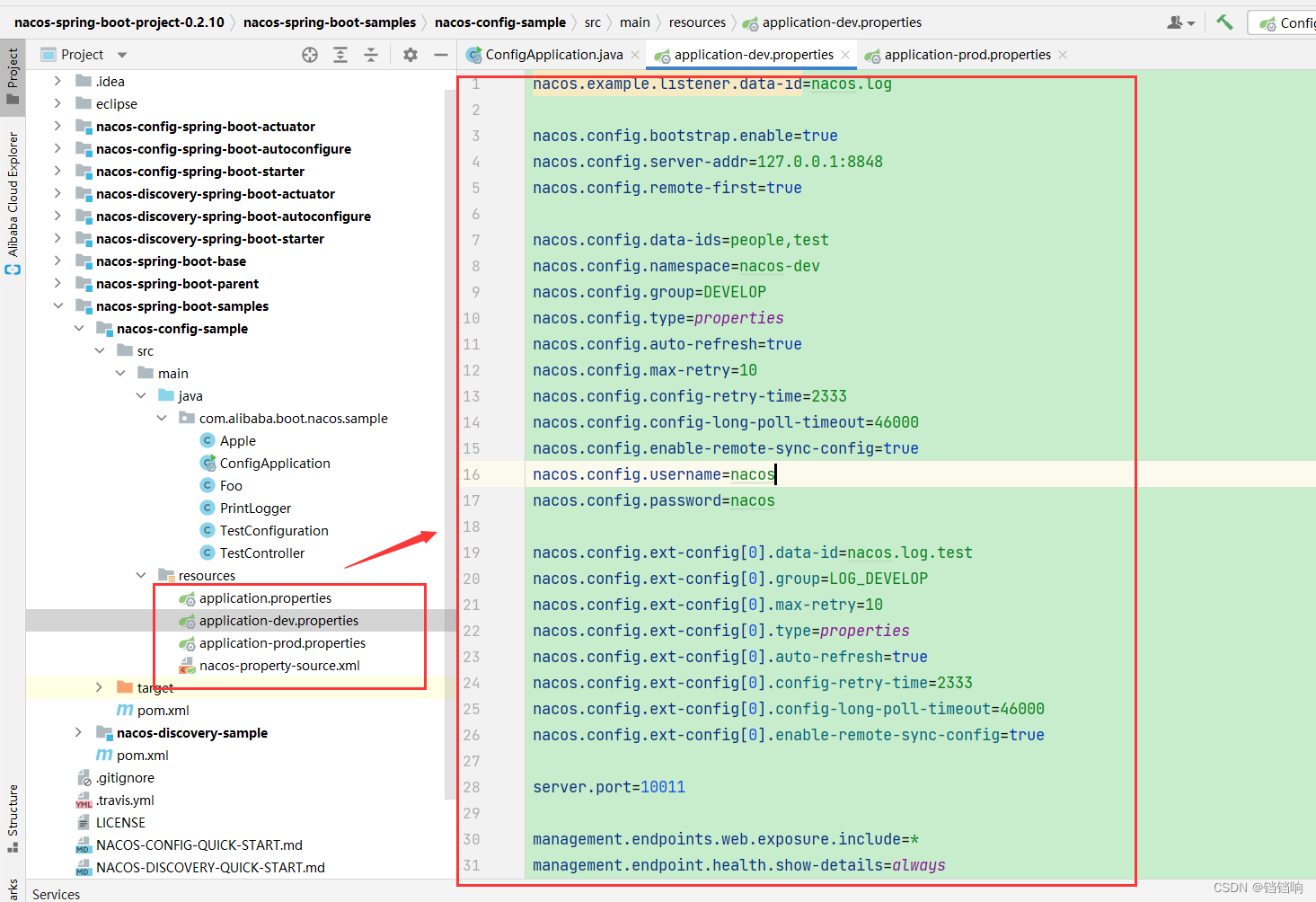Screen dimensions: 1316x902
Task: Collapse the resources folder
Action: pyautogui.click(x=140, y=575)
